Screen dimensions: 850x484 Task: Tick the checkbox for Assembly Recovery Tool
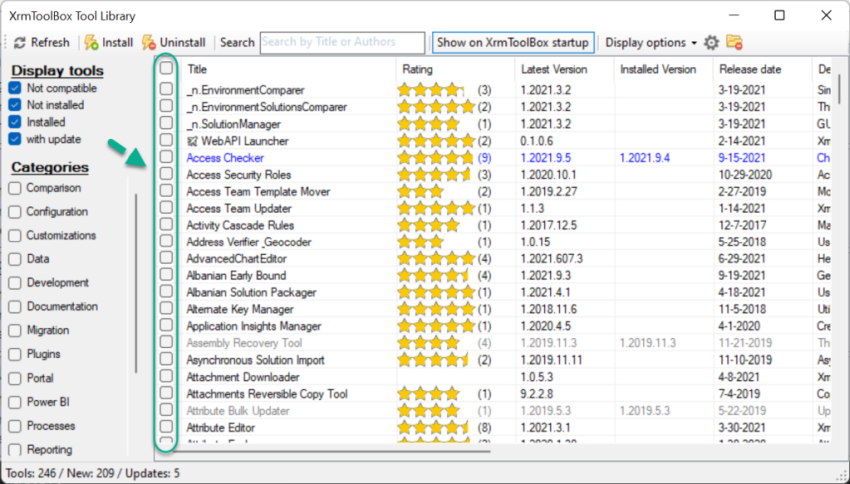(x=166, y=343)
